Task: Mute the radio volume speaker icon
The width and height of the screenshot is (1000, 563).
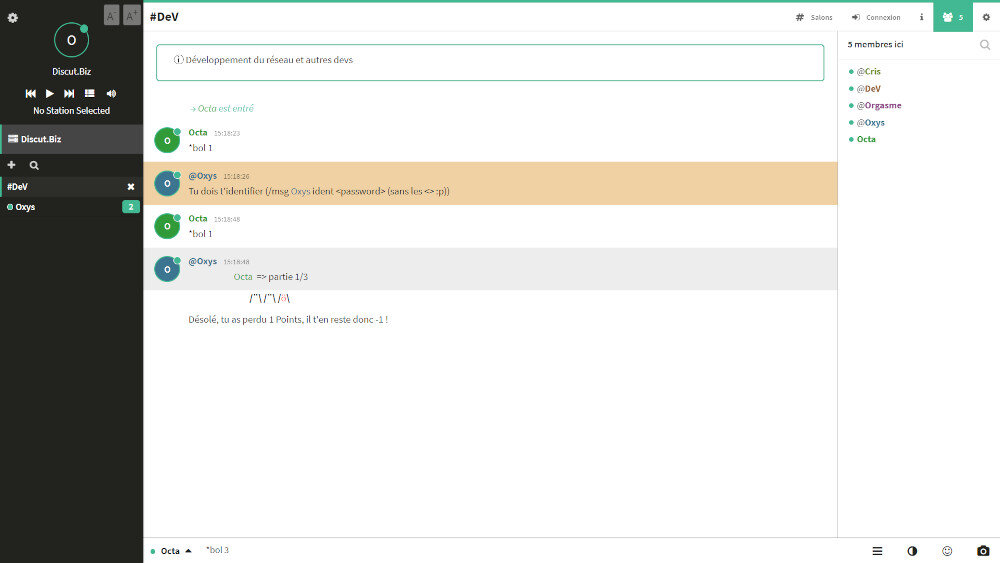Action: 111,93
